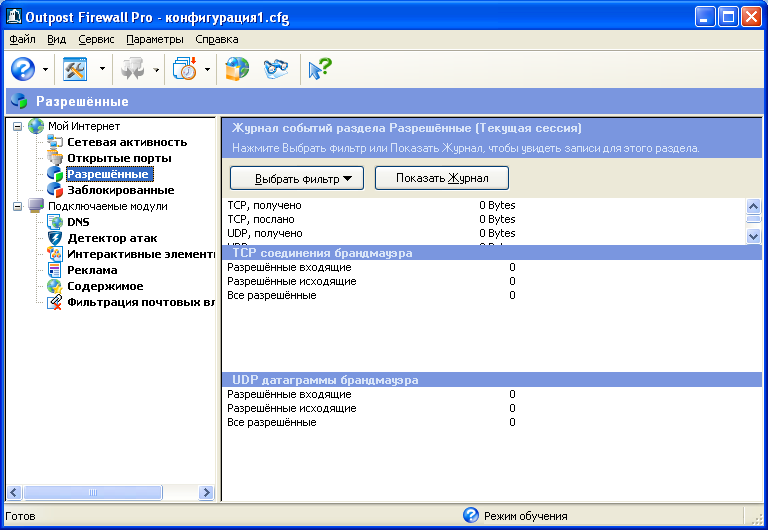Open the Справка menu
Screen dimensions: 768x530
(217, 39)
